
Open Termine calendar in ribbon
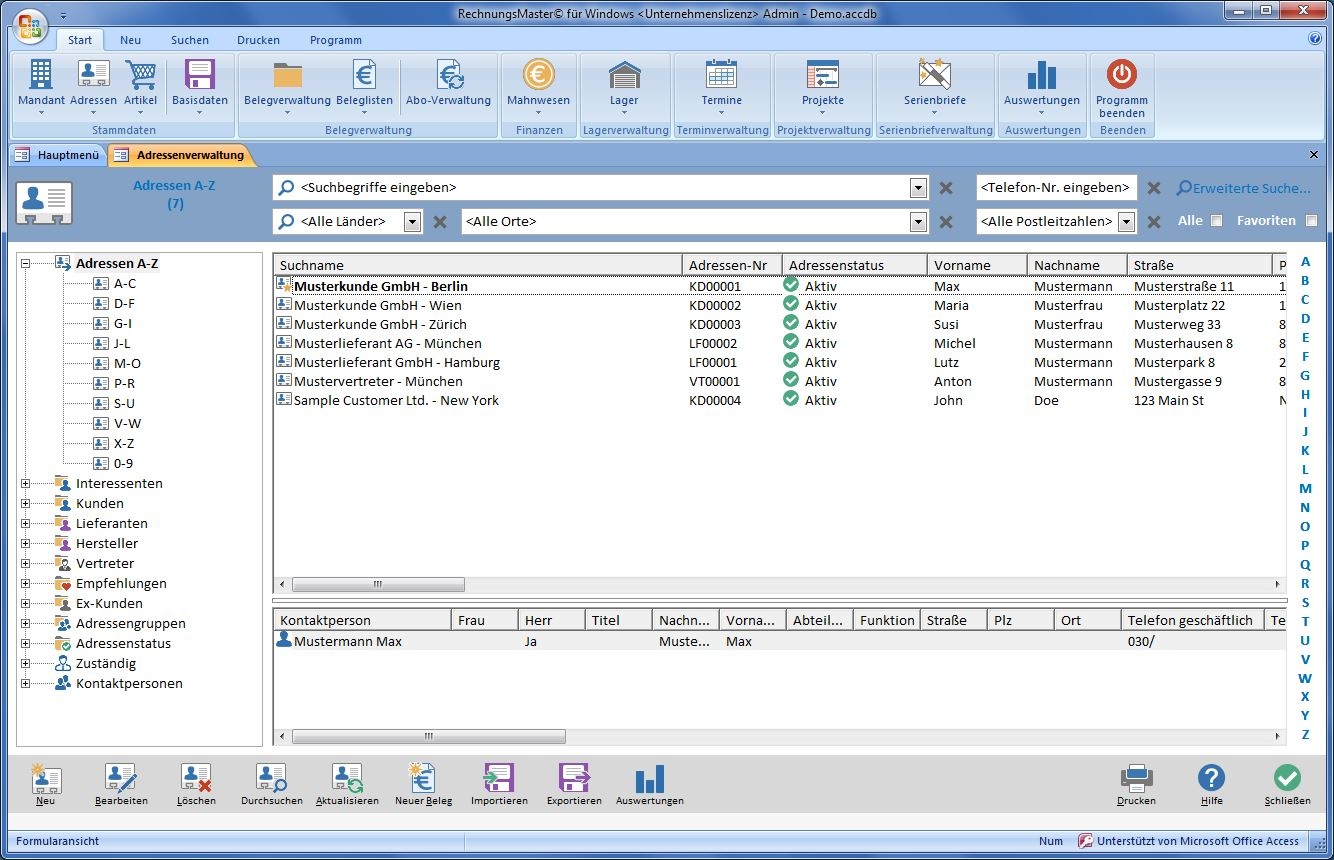pyautogui.click(x=721, y=76)
